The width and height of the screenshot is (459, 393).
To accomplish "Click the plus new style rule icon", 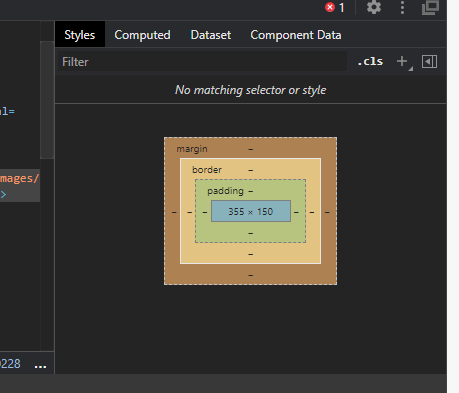I will coord(402,61).
